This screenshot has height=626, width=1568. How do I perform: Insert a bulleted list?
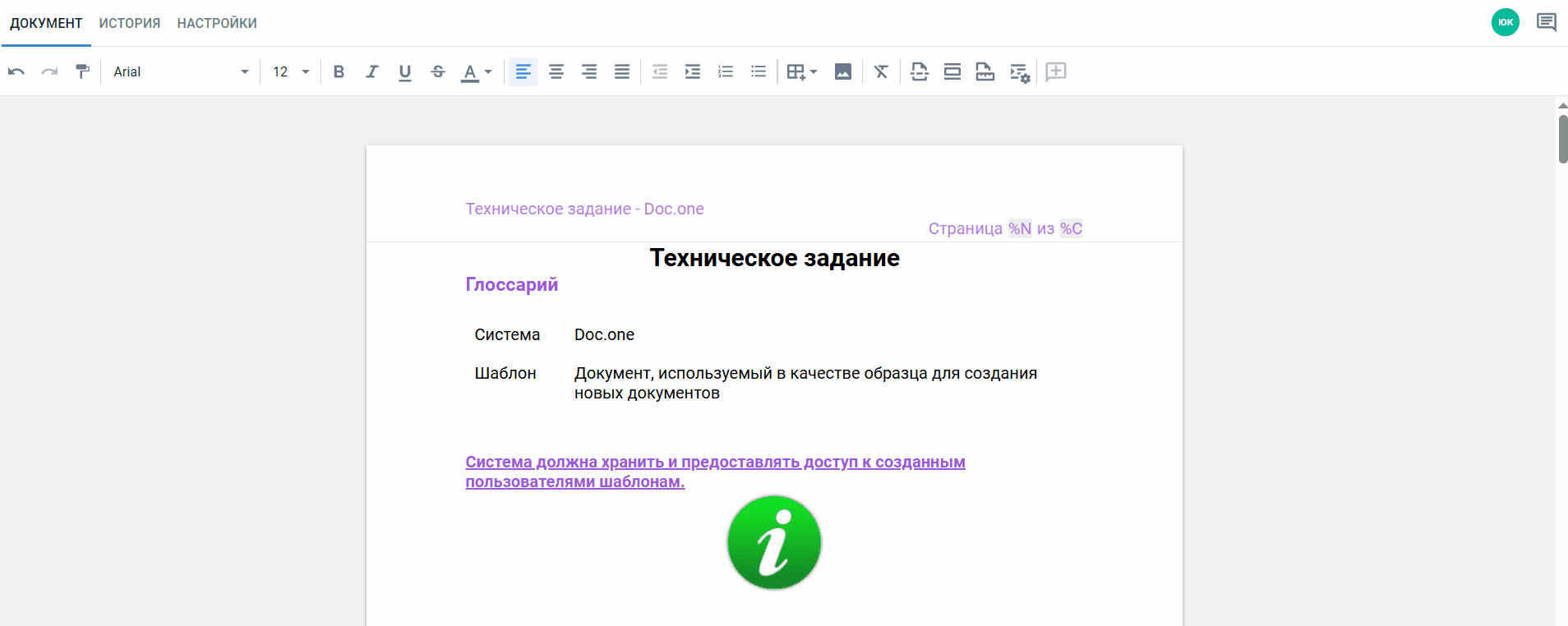(759, 71)
